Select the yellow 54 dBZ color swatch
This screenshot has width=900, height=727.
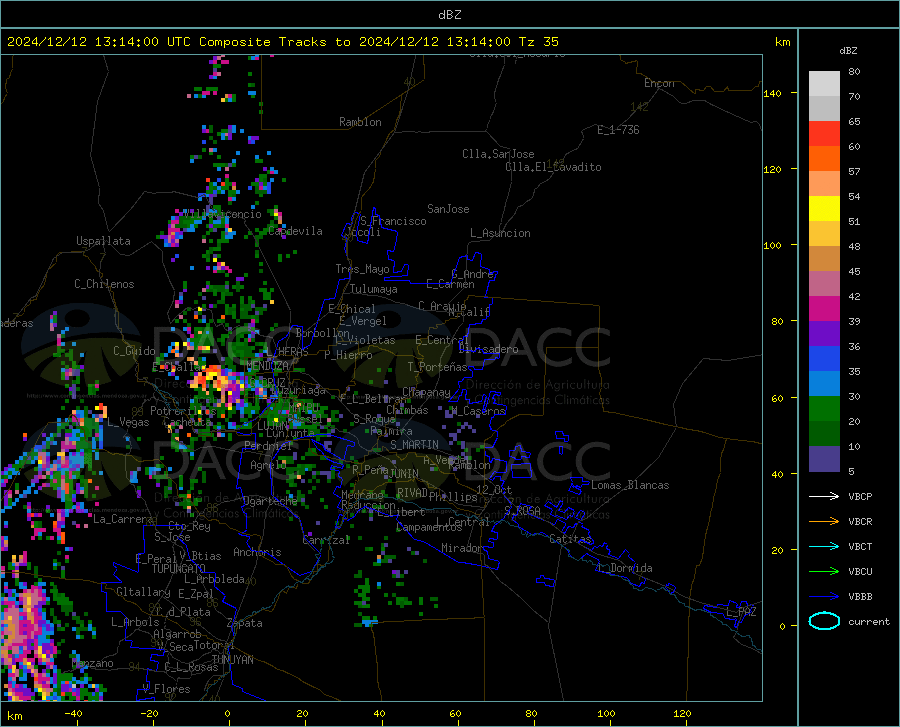coord(824,209)
